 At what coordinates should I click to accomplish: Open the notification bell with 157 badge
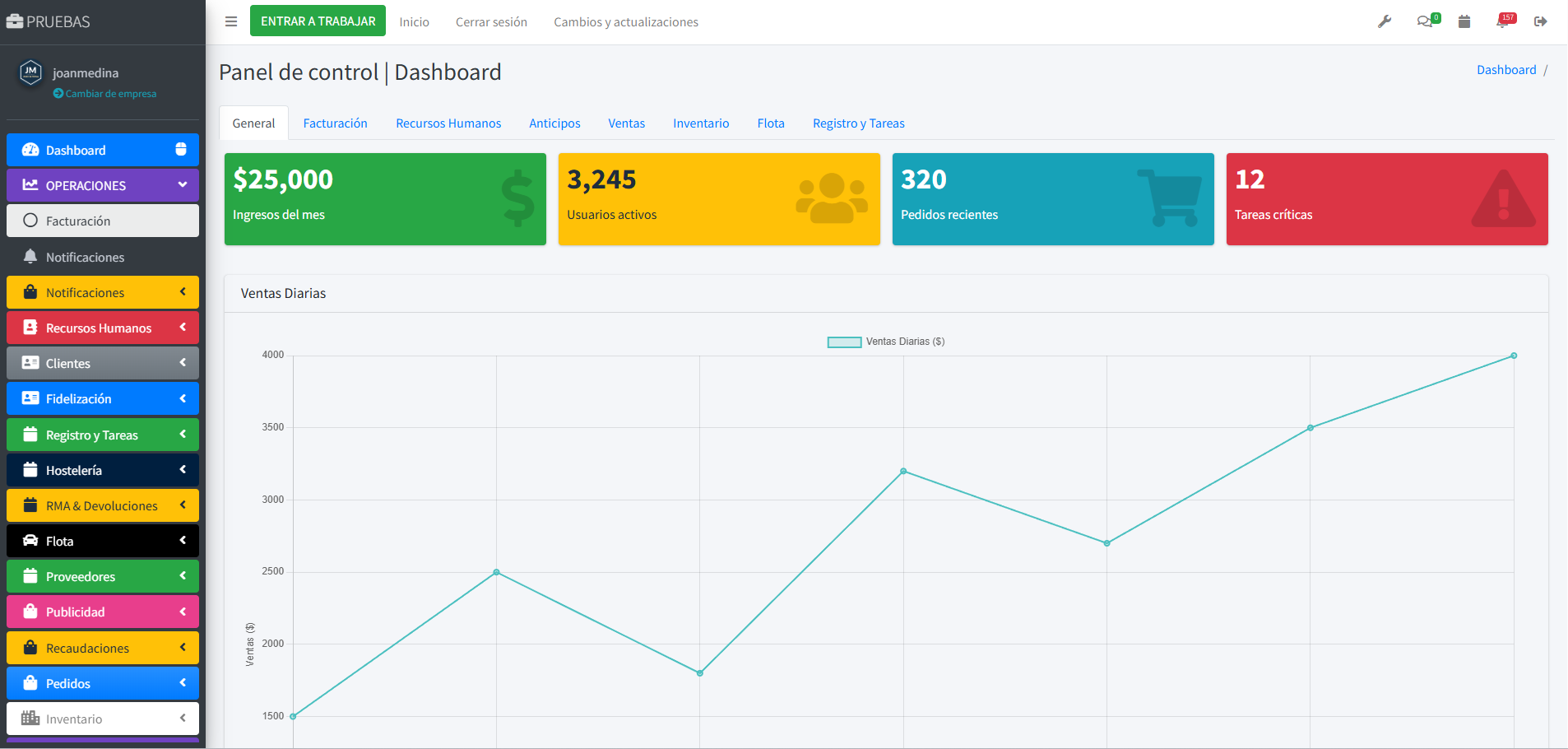tap(1503, 22)
